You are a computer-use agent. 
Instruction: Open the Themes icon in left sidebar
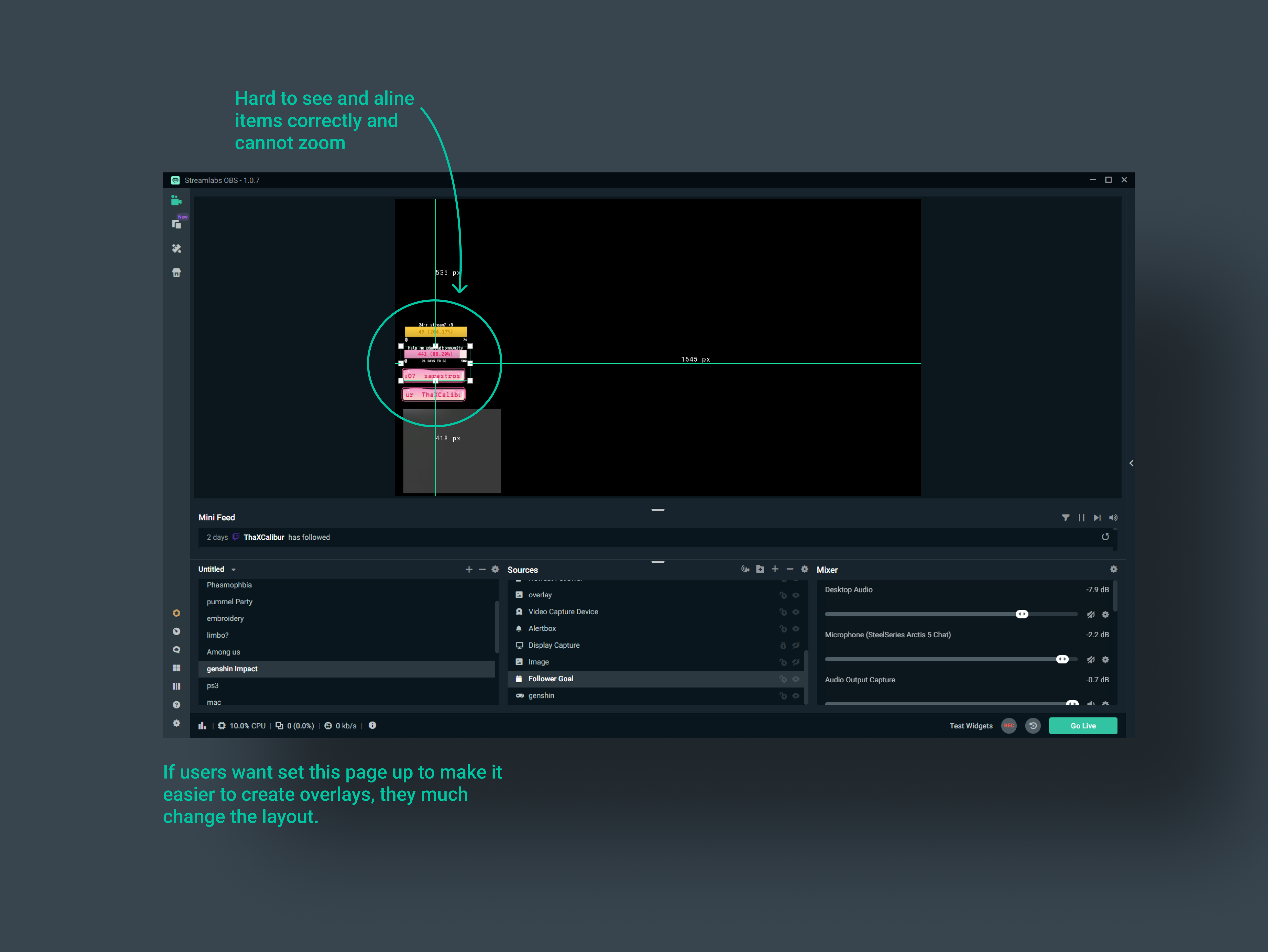click(x=177, y=248)
